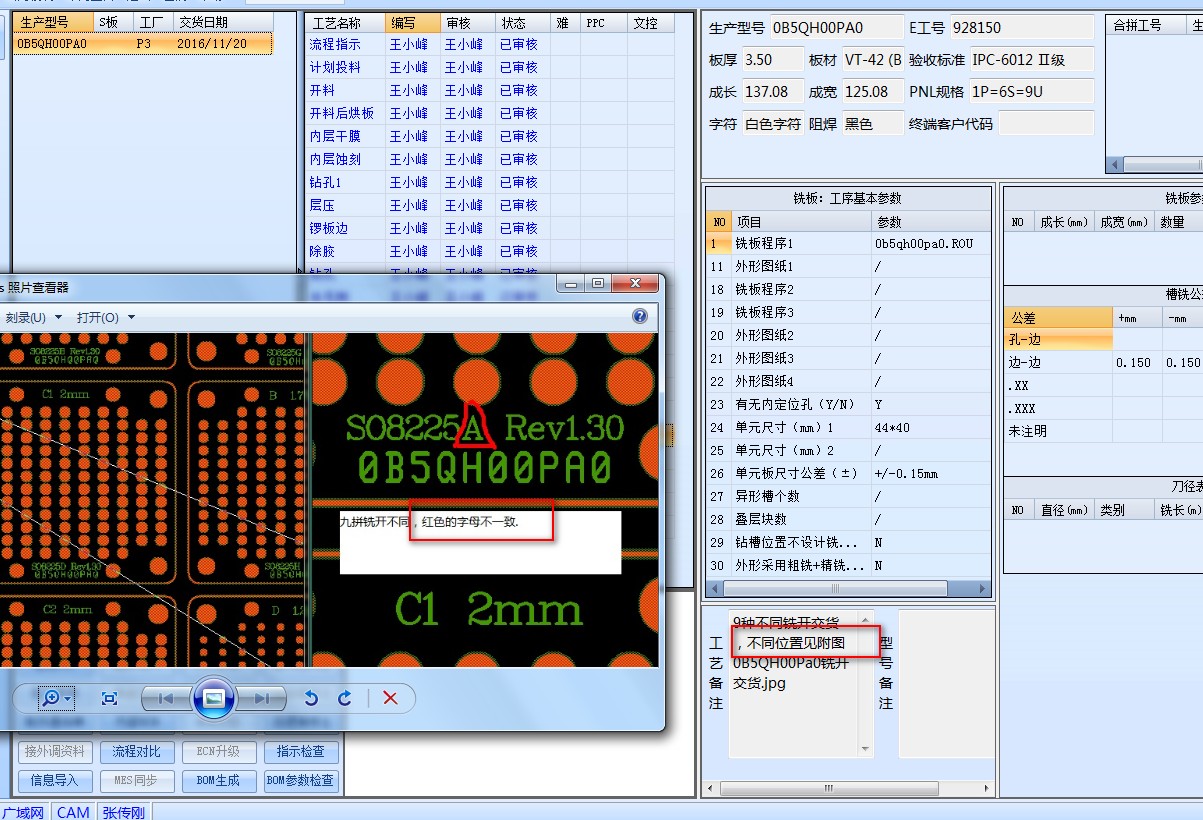Screen dimensions: 1203x820
Task: Click the 接外调资料 button
Action: [55, 751]
